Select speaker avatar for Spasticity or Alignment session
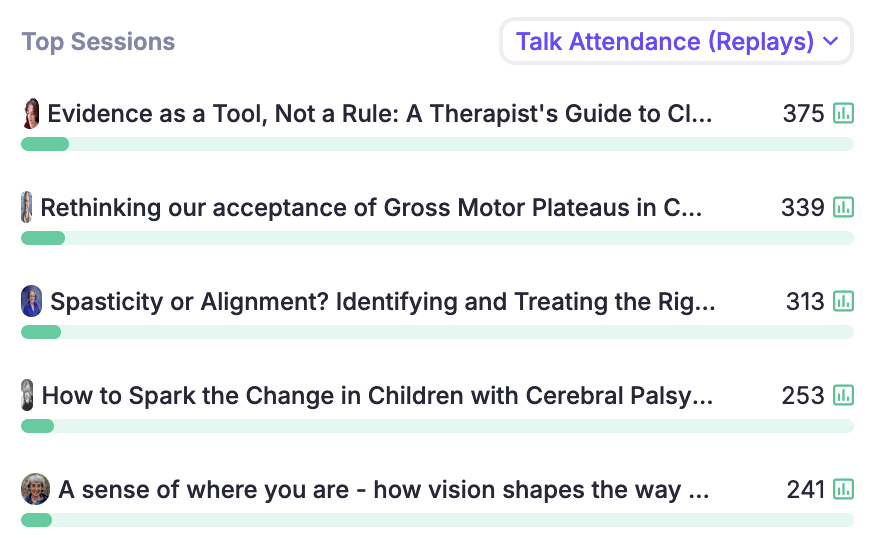The height and width of the screenshot is (548, 884). click(x=32, y=302)
